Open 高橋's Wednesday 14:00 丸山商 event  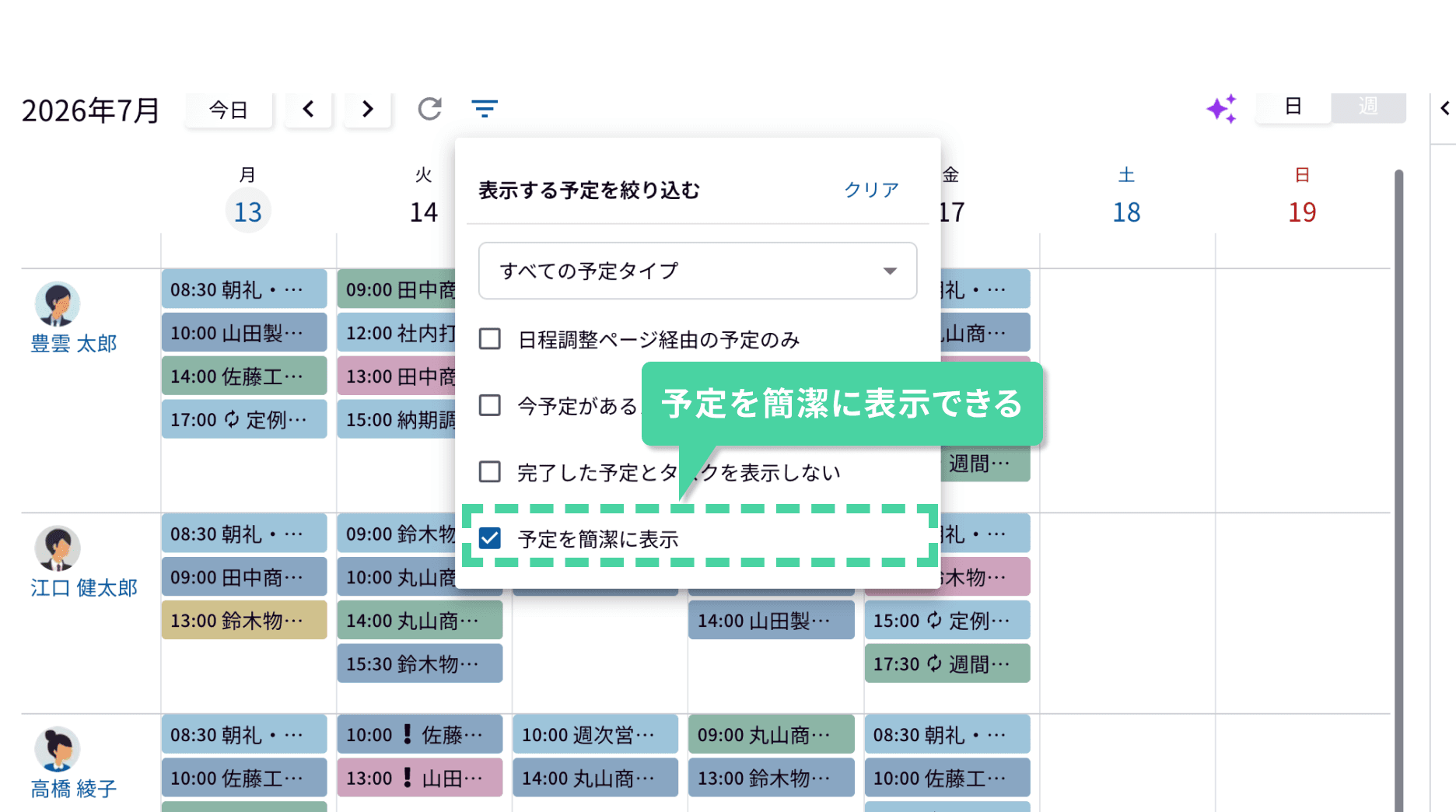[596, 778]
